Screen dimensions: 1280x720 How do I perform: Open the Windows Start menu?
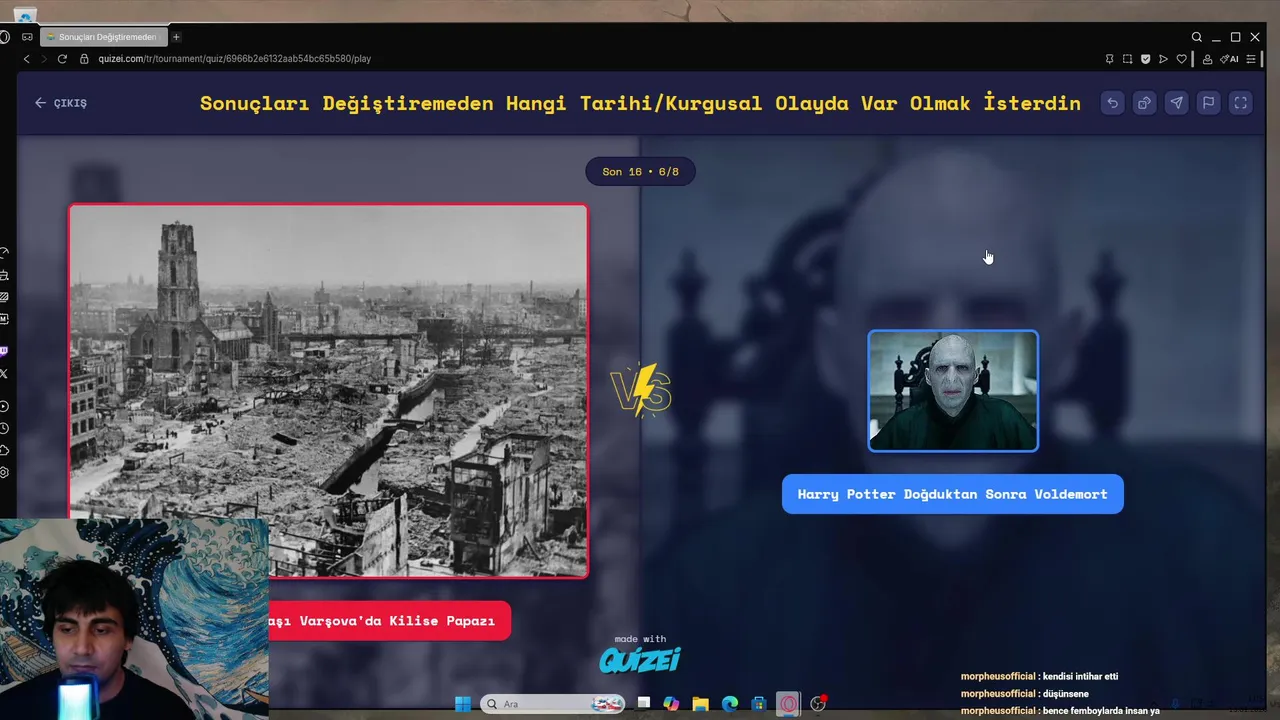(x=462, y=704)
